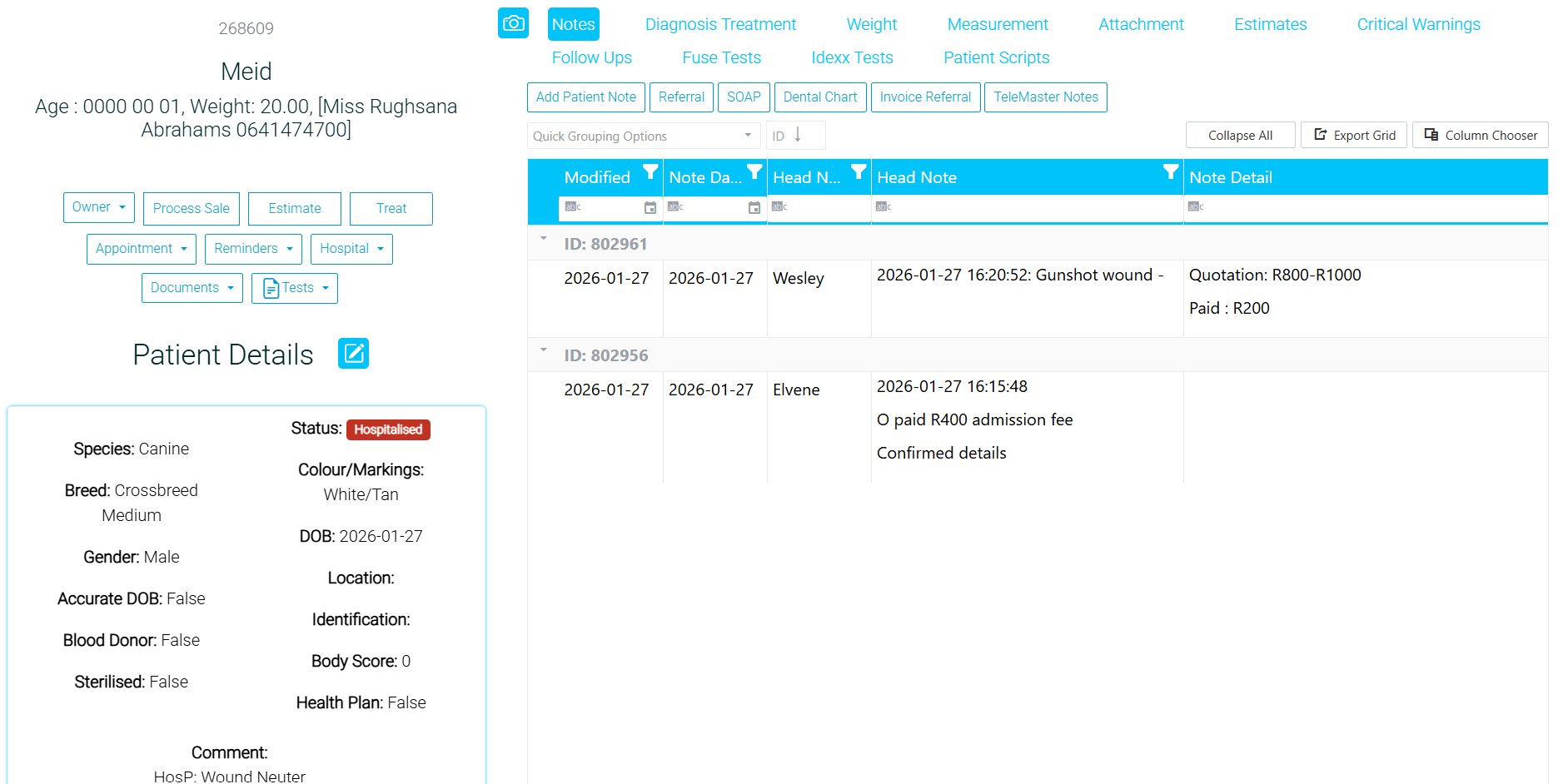Click the Hospitalised status badge

[x=388, y=429]
